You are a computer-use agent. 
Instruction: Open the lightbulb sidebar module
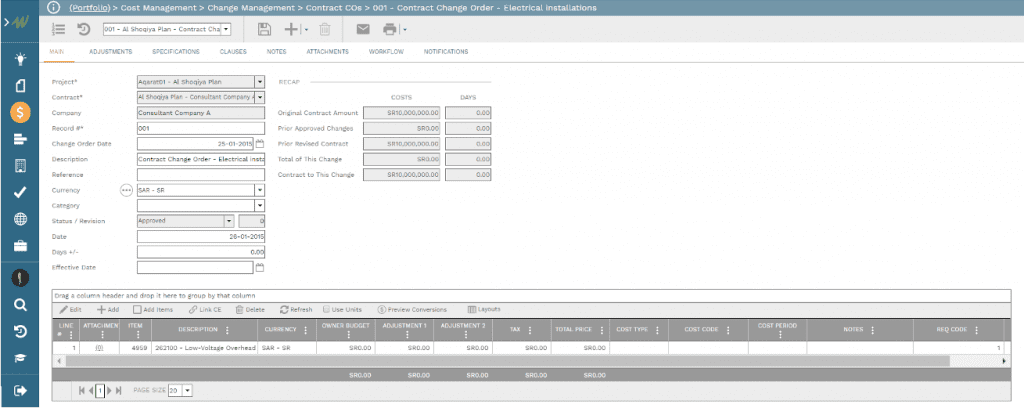(x=20, y=60)
